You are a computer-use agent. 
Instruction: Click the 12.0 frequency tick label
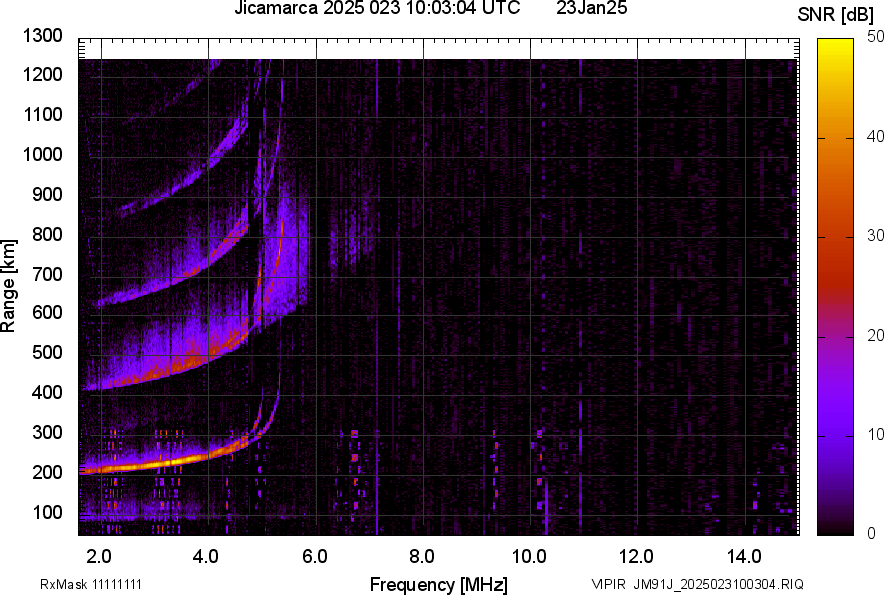point(637,556)
